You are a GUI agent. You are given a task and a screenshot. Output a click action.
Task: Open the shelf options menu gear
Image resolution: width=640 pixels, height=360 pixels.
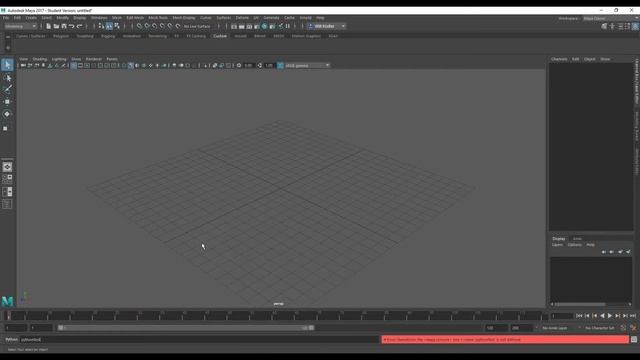[x=8, y=48]
